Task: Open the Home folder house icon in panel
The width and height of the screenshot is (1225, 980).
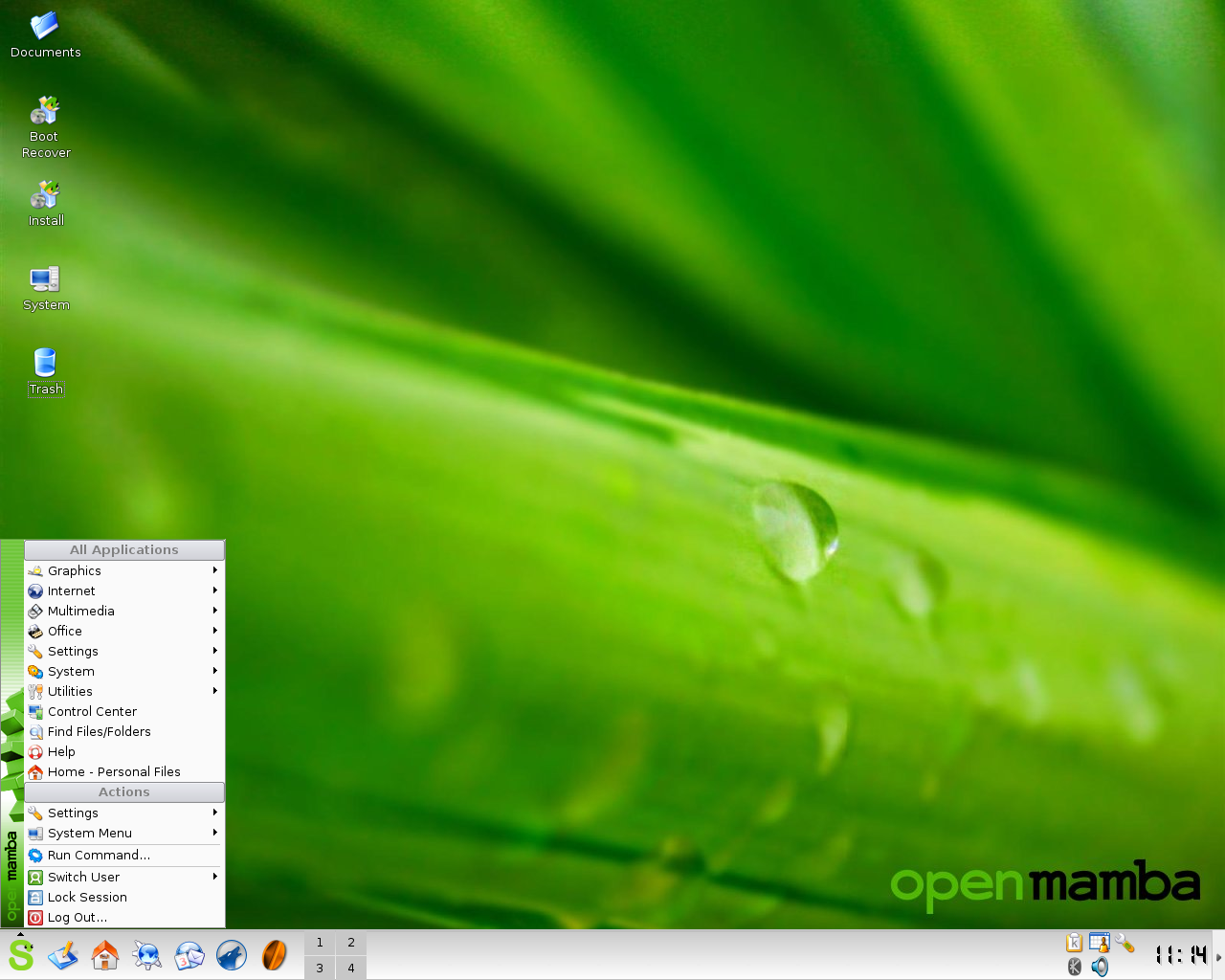Action: coord(105,955)
